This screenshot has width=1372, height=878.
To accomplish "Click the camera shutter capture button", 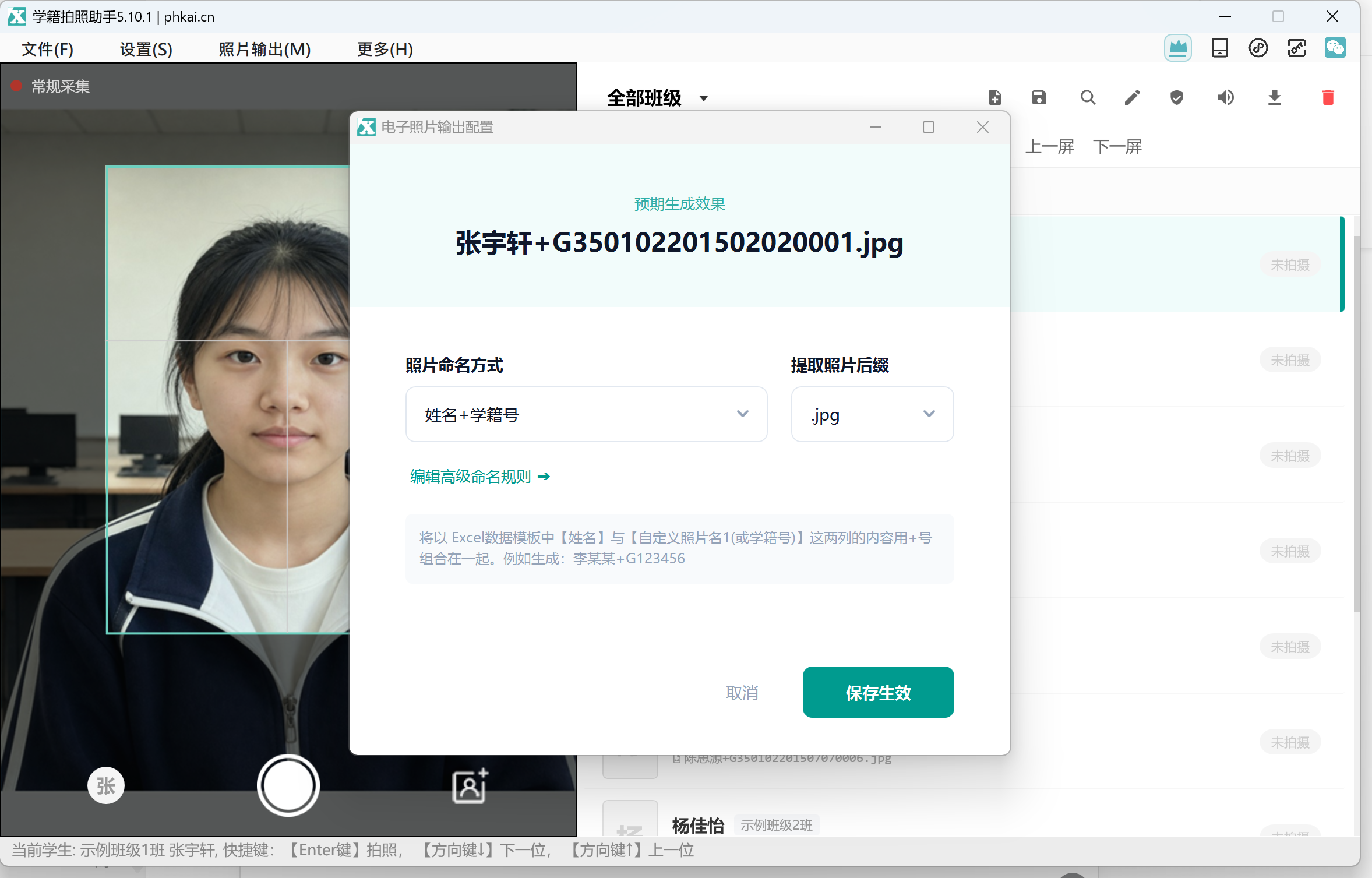I will click(288, 785).
